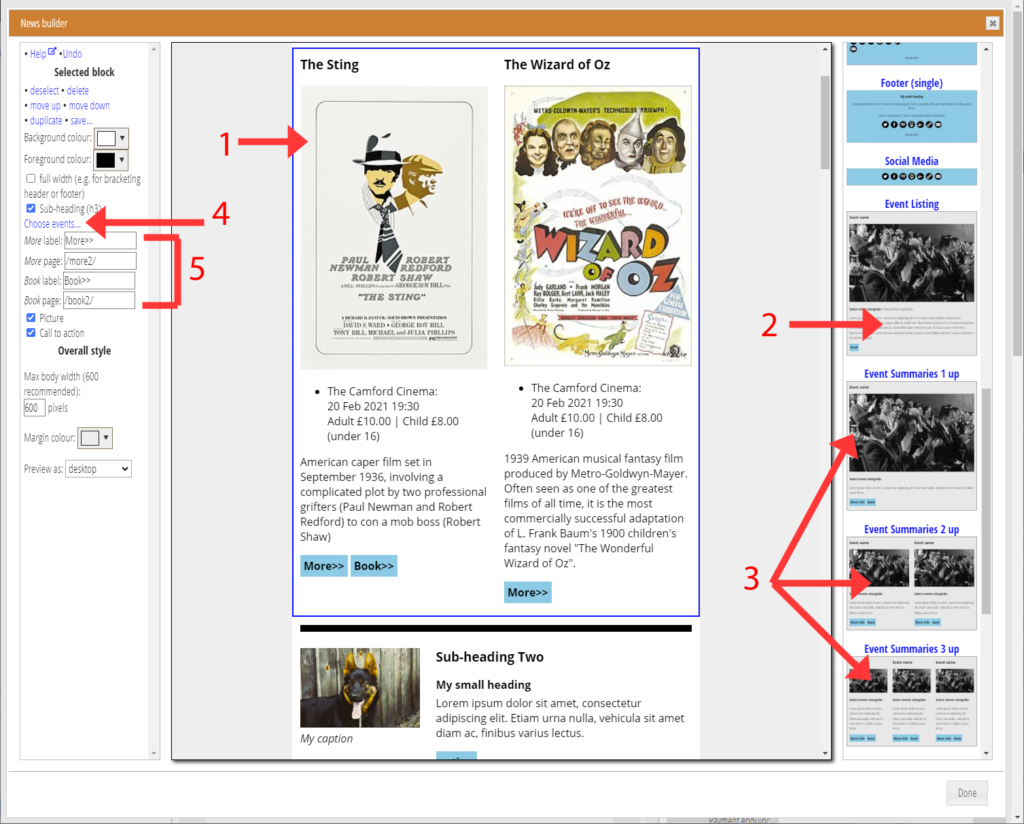Duplicate the selected block
1024x824 pixels.
click(46, 121)
